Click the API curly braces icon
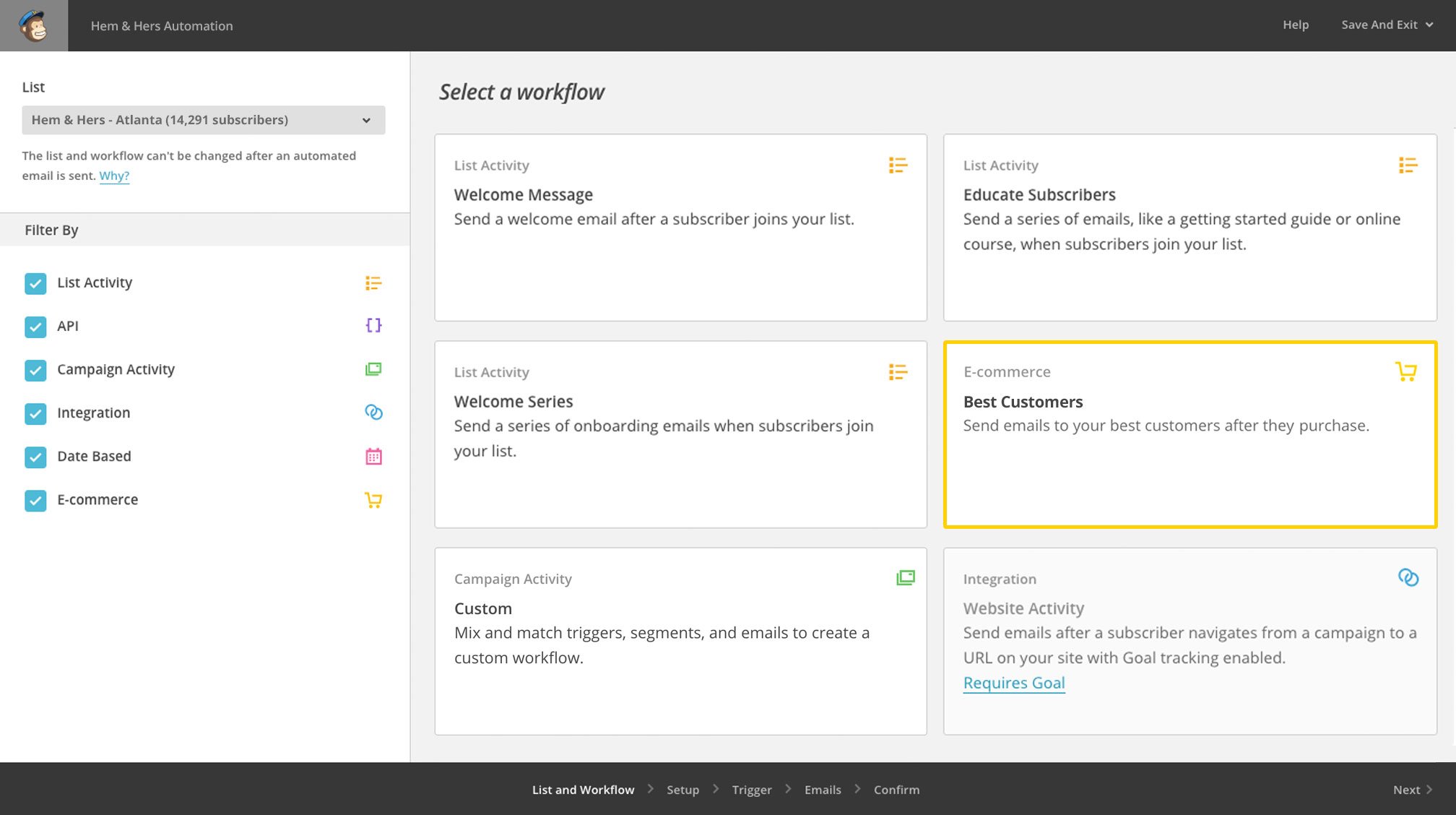 [373, 325]
